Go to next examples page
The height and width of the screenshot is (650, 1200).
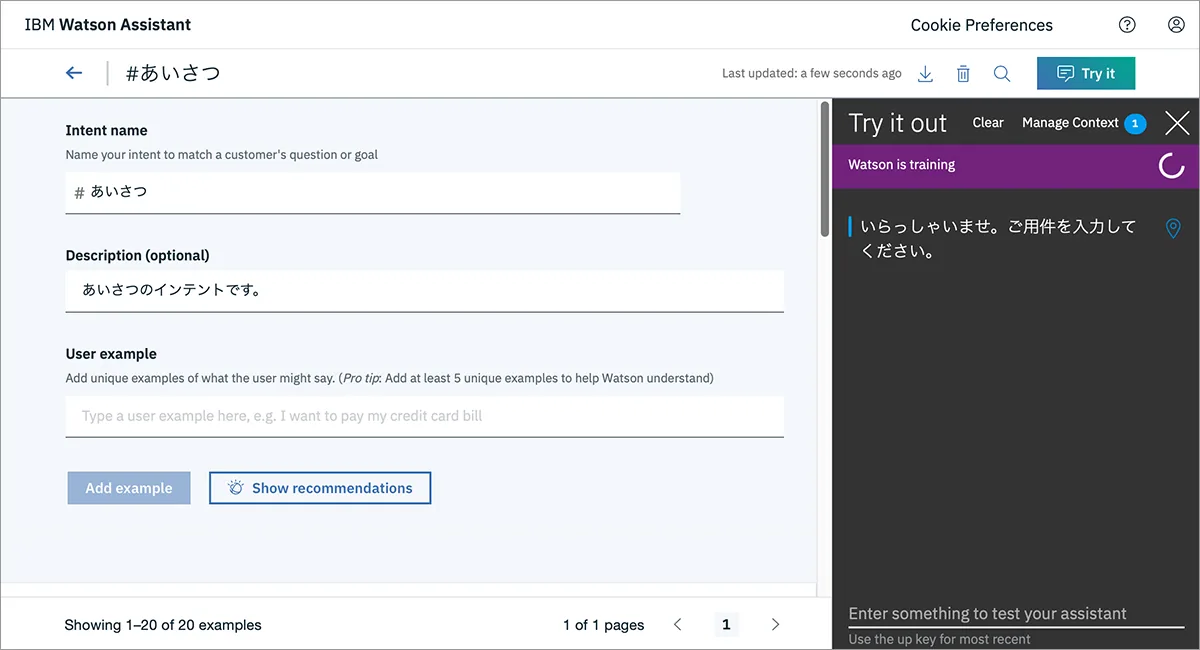pos(775,624)
